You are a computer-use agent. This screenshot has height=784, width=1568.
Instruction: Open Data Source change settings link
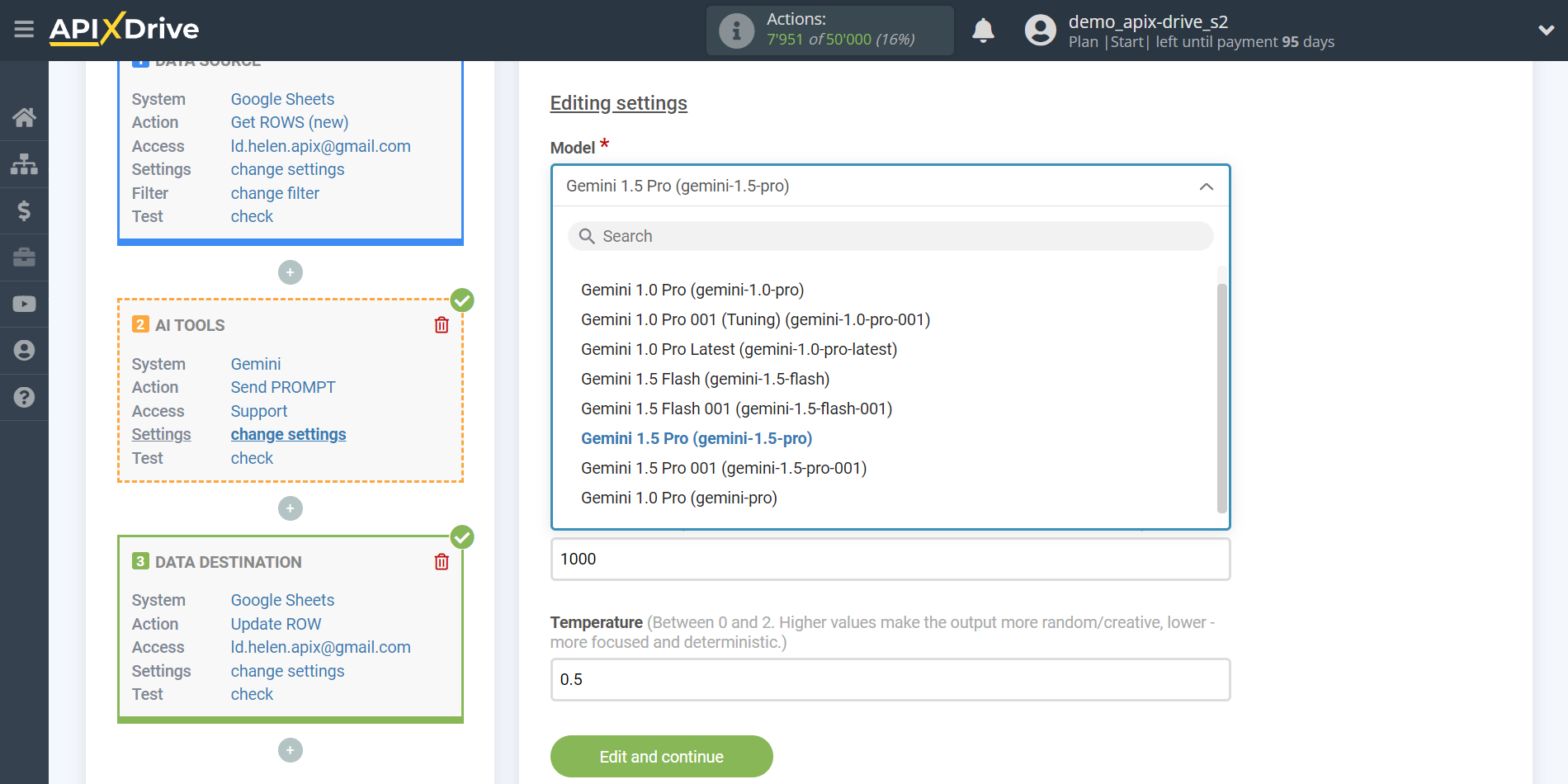(287, 169)
